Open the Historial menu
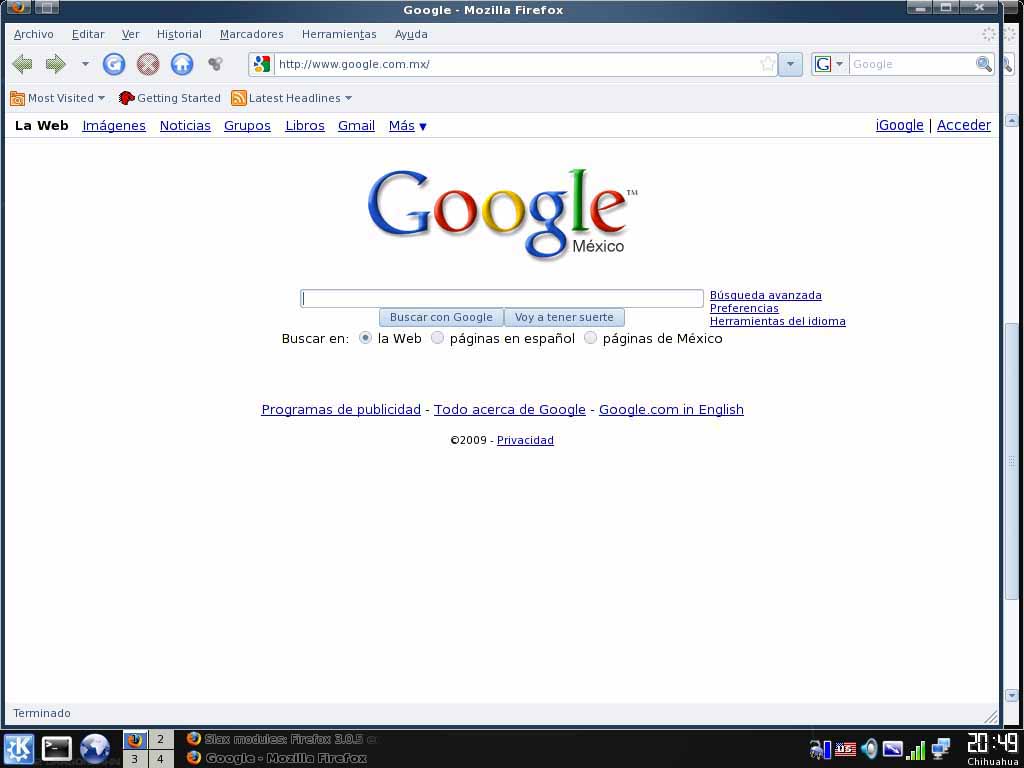Screen dimensions: 1024x768 point(179,35)
